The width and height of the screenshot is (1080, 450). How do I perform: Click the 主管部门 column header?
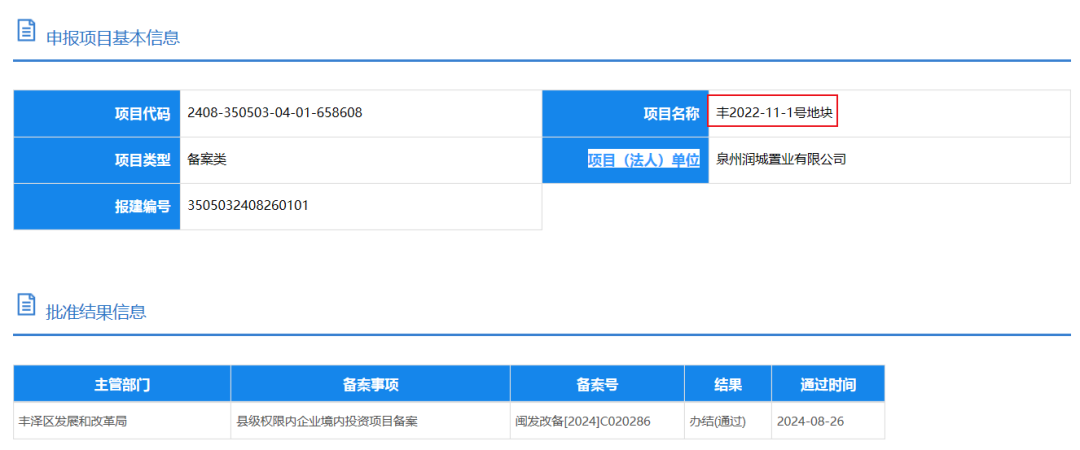coord(122,385)
